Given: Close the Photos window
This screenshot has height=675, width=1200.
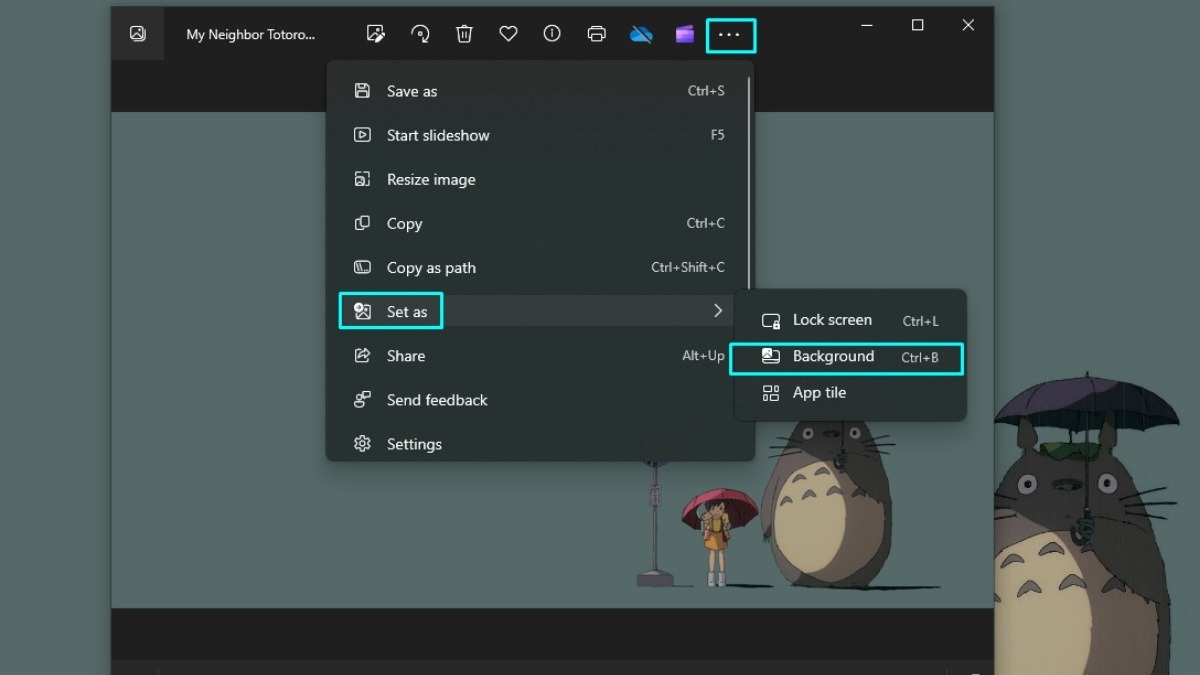Looking at the screenshot, I should [x=968, y=25].
